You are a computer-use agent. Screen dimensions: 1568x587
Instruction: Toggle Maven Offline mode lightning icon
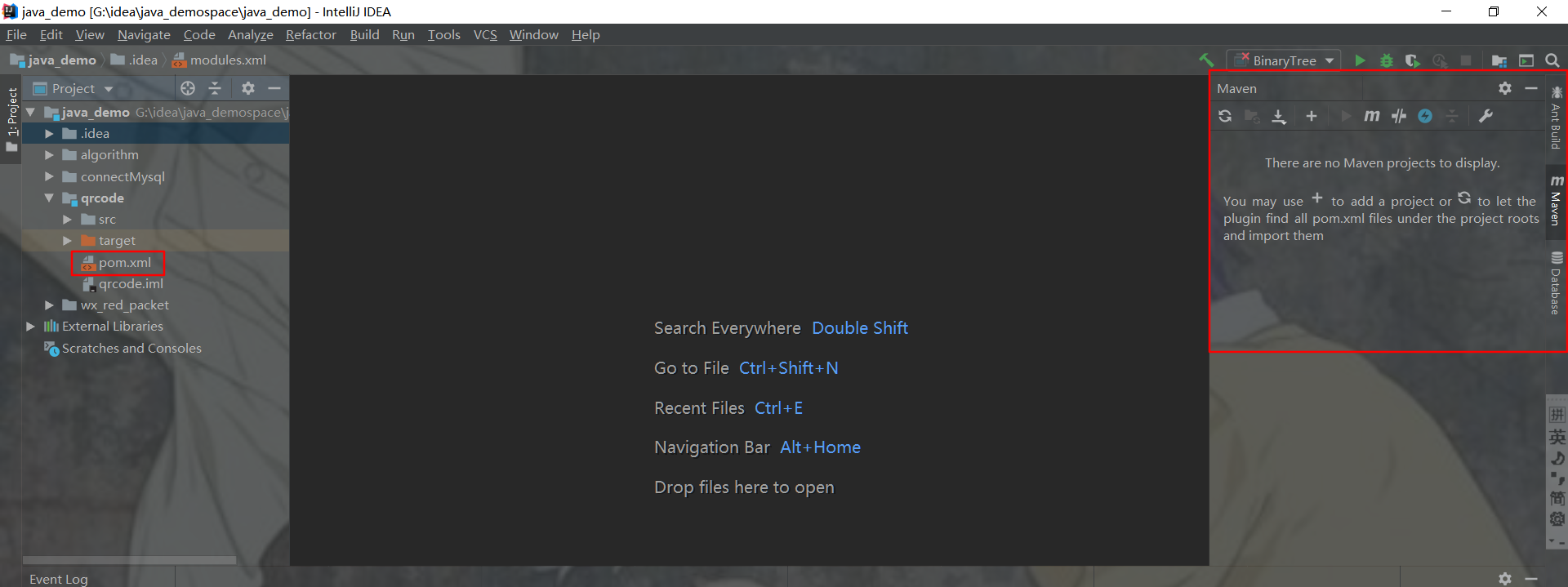tap(1425, 116)
